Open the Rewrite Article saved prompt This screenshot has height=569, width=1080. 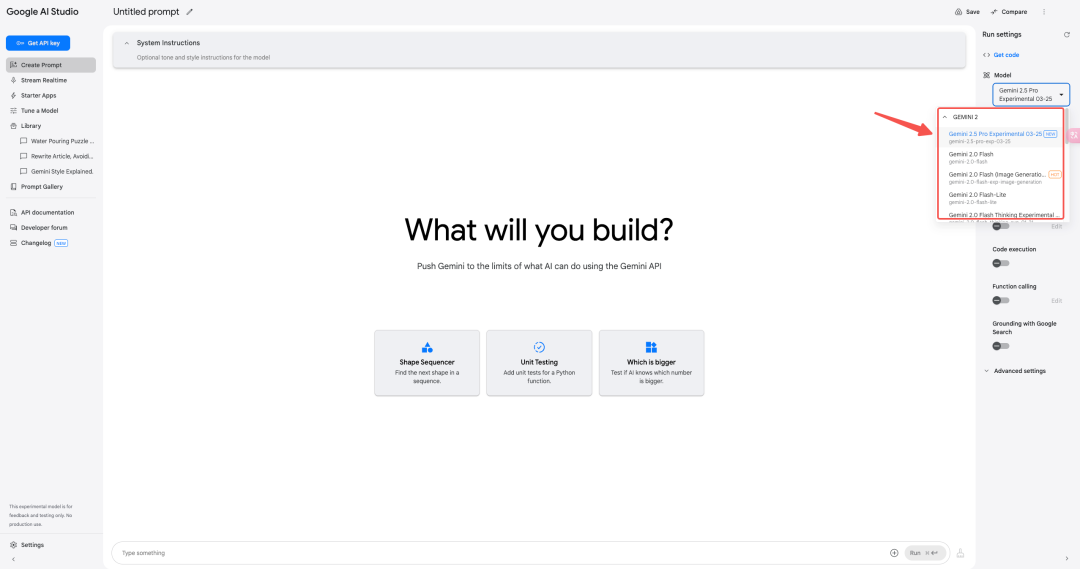56,156
